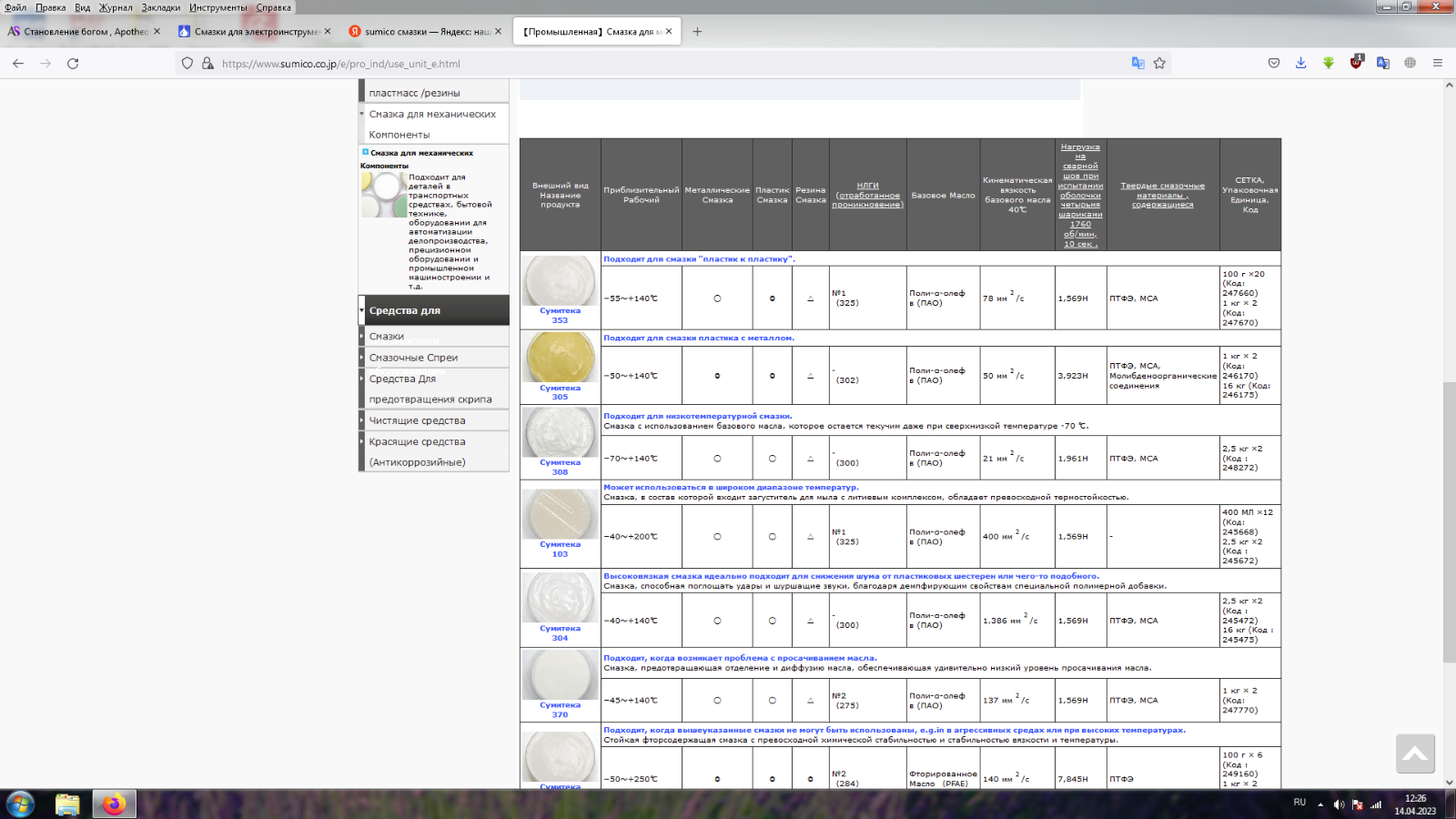The width and height of the screenshot is (1456, 819).
Task: Click the Firefox taskbar icon
Action: [x=114, y=804]
